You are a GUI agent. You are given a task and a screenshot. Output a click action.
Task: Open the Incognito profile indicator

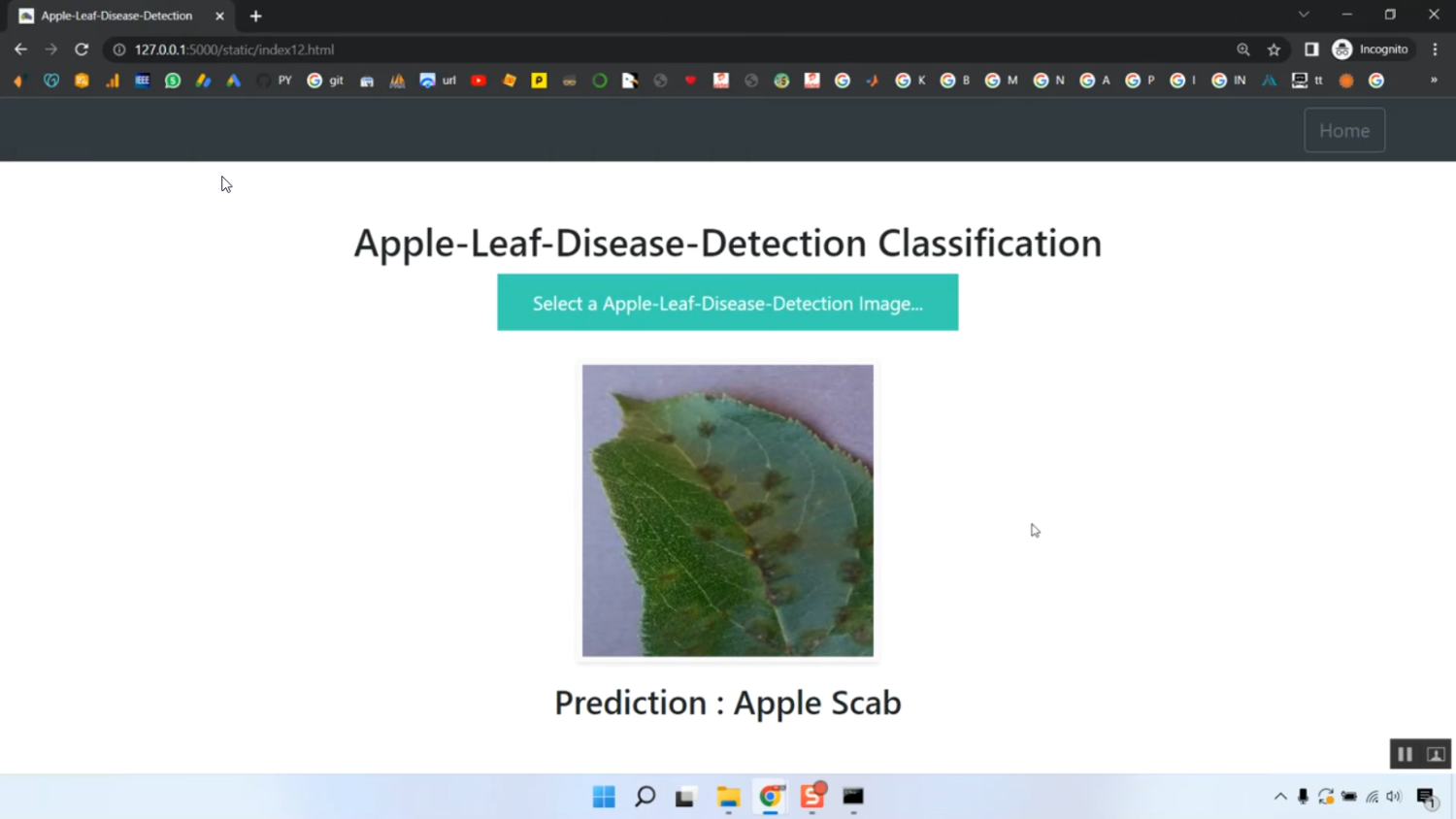1371,49
